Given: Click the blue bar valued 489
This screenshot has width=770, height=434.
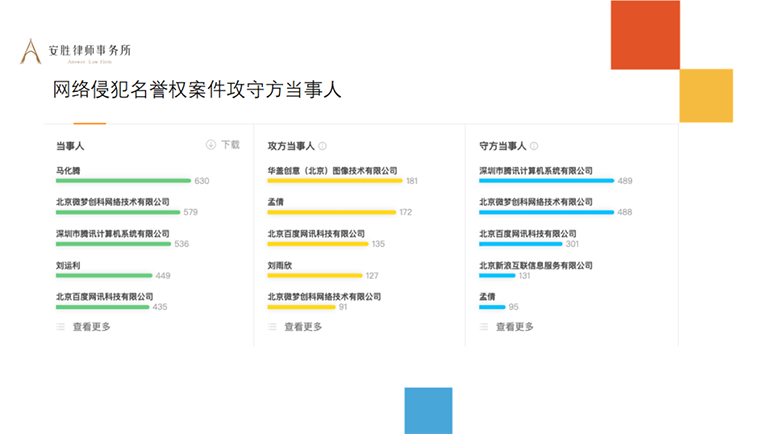Looking at the screenshot, I should click(547, 181).
